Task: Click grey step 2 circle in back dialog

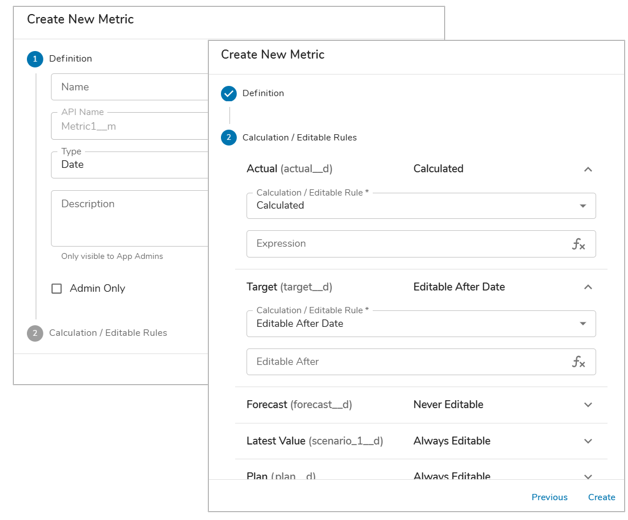Action: point(35,333)
